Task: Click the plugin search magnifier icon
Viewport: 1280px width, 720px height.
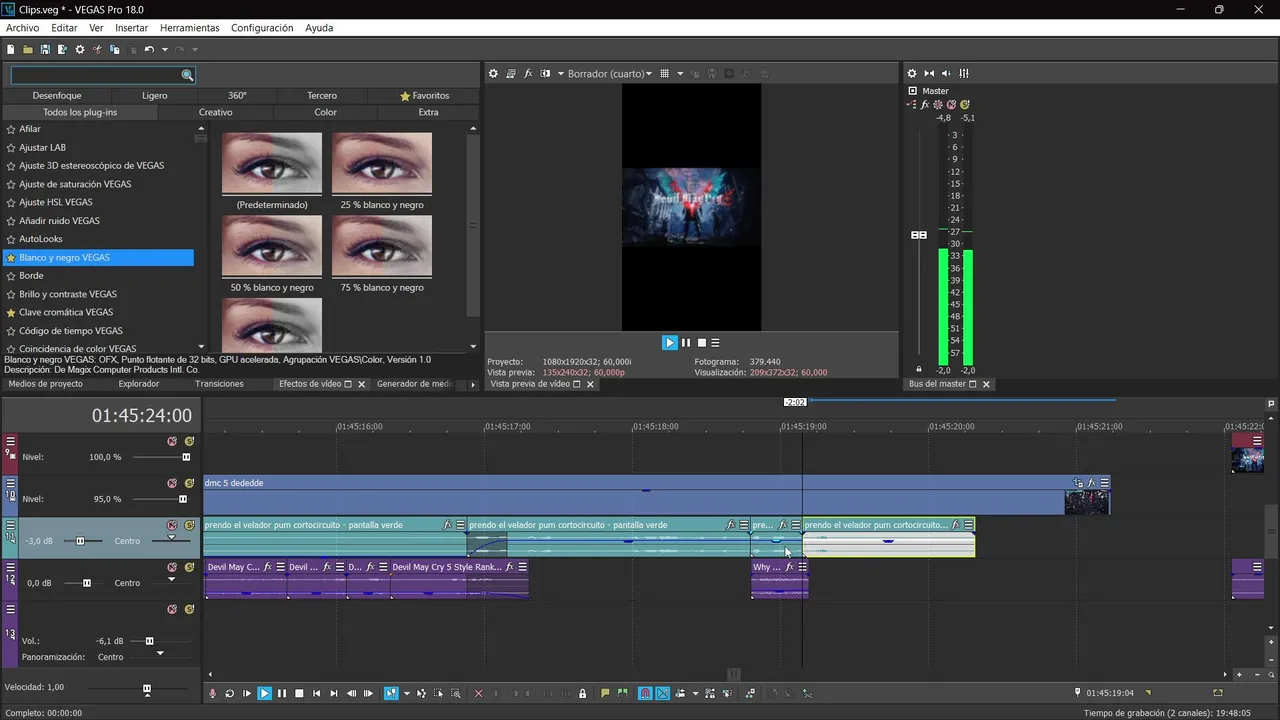Action: 187,75
